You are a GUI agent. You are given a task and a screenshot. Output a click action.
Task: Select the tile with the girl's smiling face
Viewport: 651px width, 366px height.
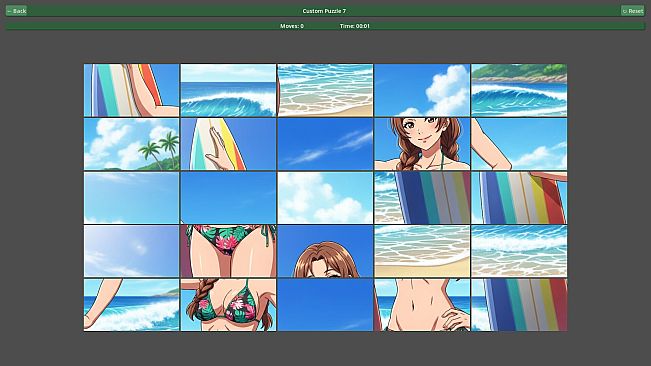[x=422, y=144]
